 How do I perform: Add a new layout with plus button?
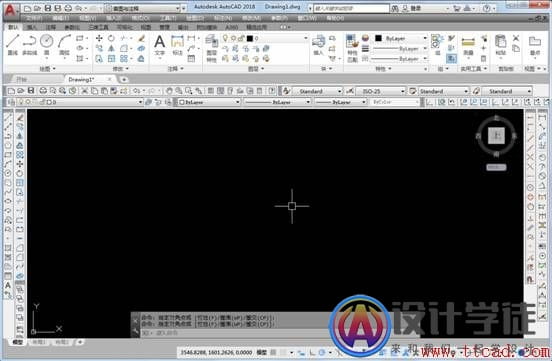[x=80, y=342]
